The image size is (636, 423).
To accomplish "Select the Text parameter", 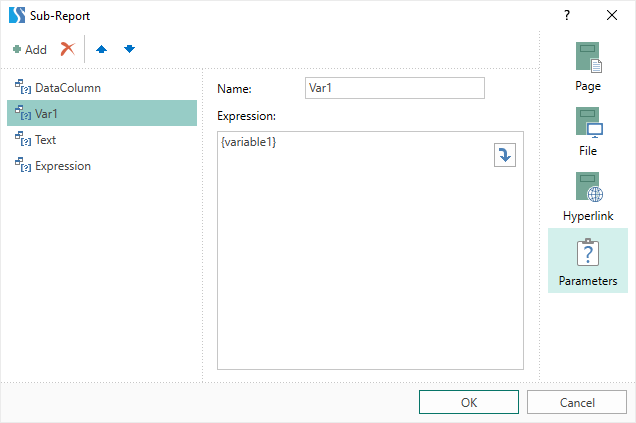I will (x=45, y=140).
